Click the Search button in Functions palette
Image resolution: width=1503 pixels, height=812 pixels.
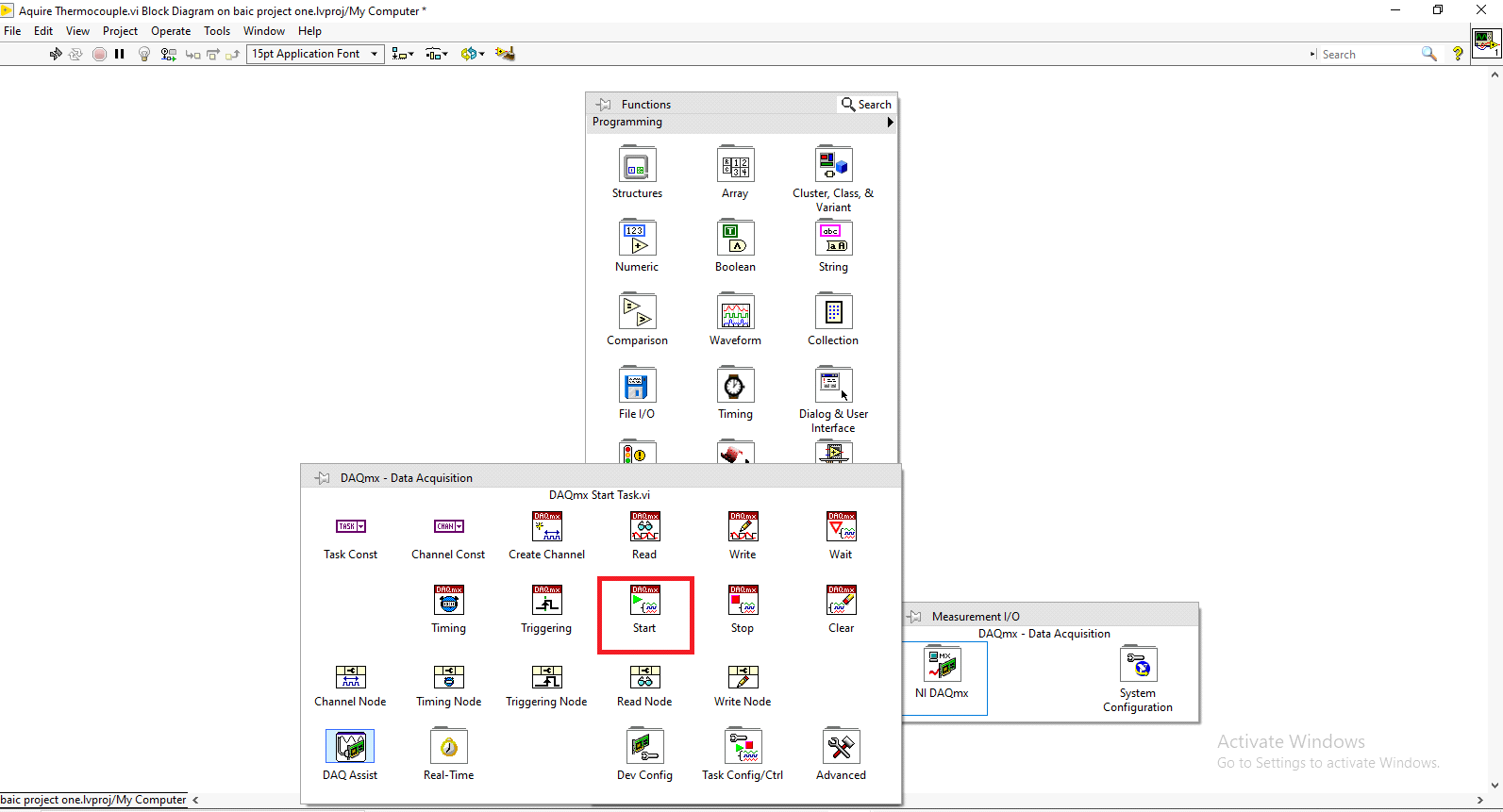pyautogui.click(x=866, y=104)
